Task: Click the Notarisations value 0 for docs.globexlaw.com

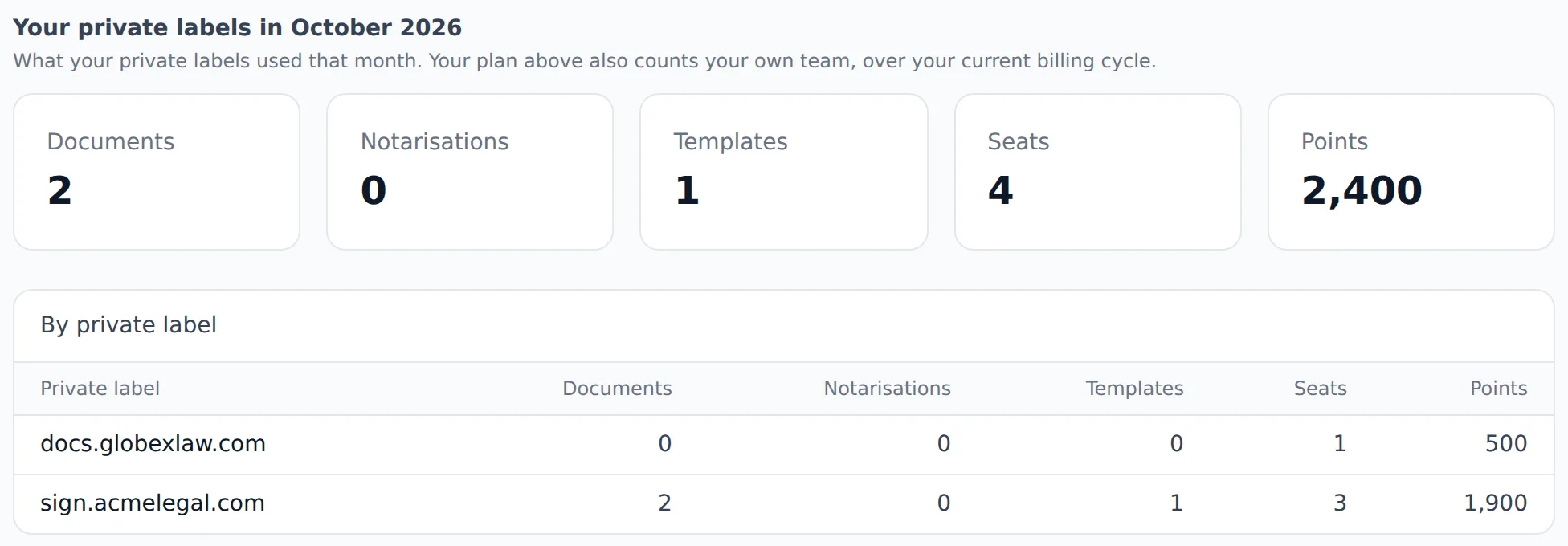Action: 944,443
